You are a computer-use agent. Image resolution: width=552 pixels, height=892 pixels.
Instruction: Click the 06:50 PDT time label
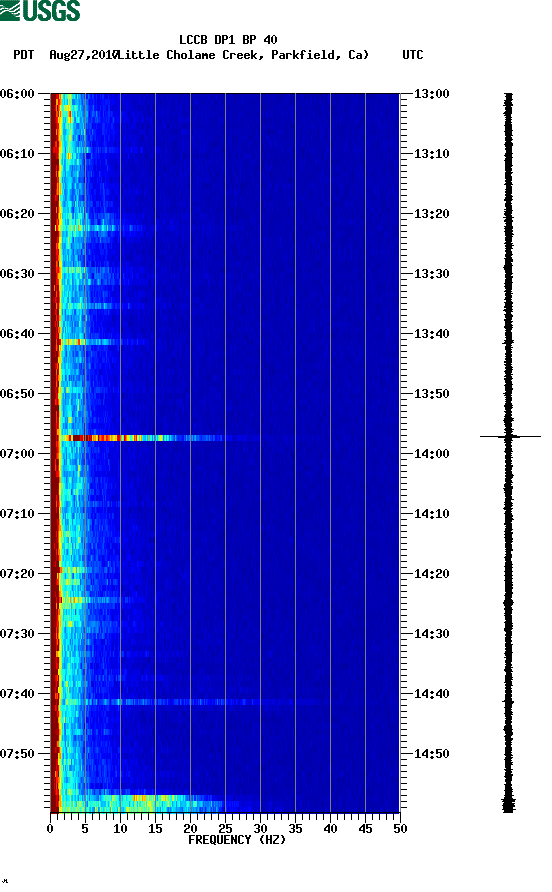pyautogui.click(x=17, y=394)
